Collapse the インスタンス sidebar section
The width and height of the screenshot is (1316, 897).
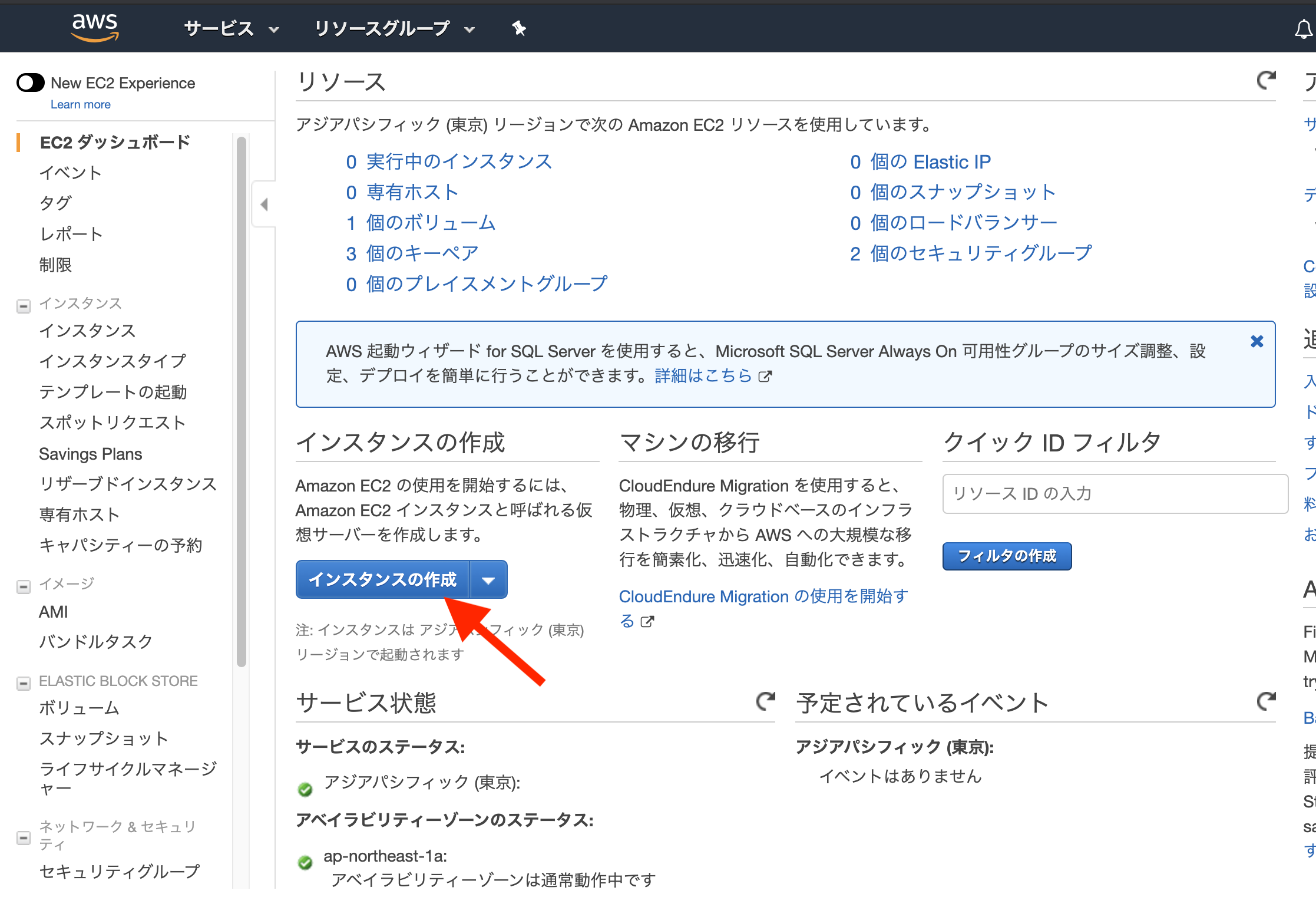[x=24, y=306]
